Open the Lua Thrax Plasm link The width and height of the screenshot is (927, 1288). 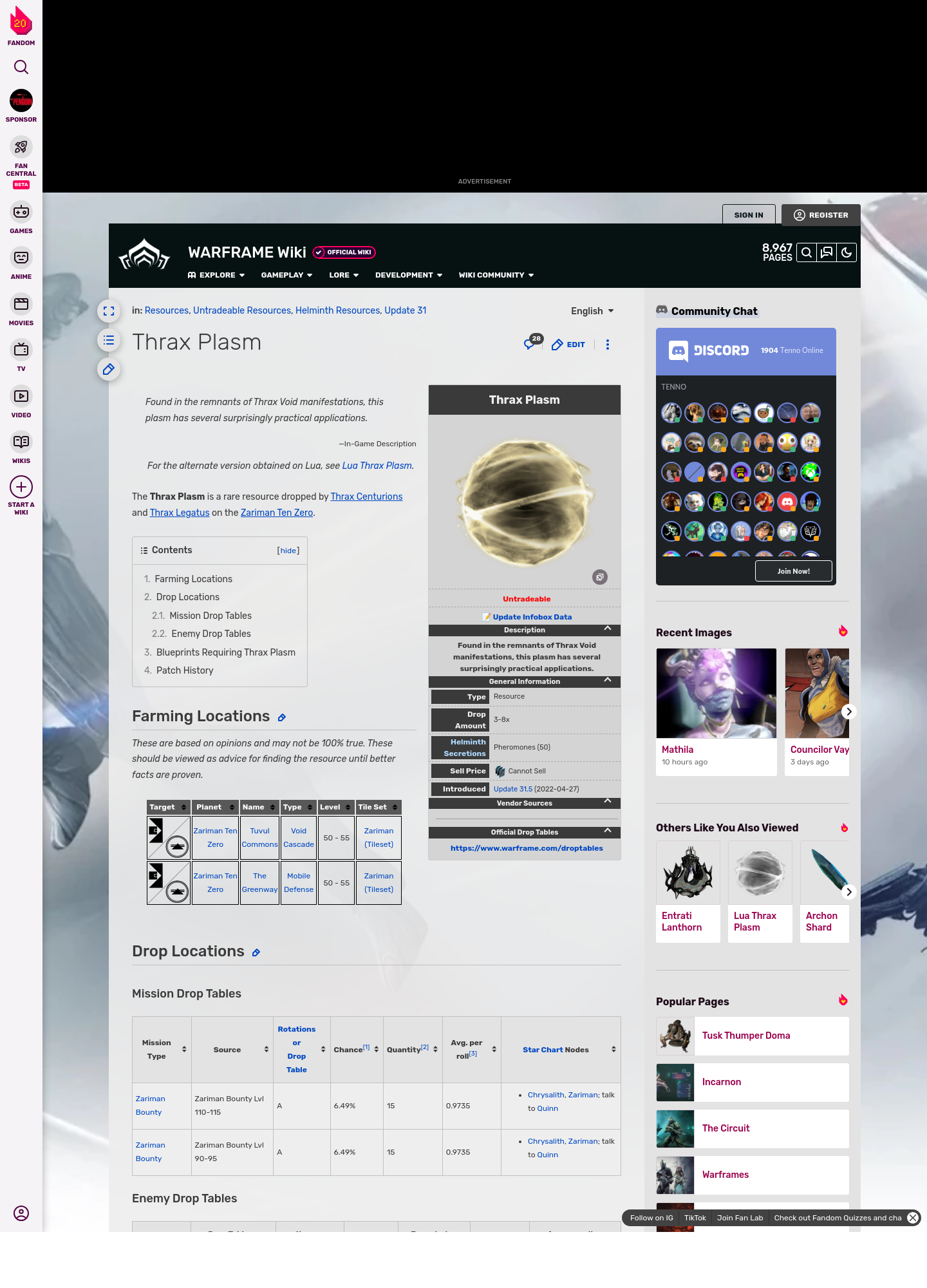(x=377, y=466)
